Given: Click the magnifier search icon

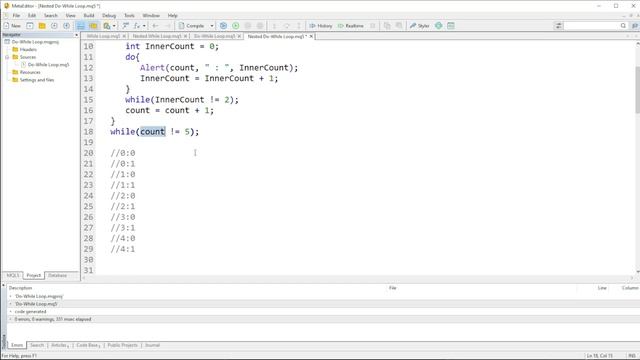Looking at the screenshot, I should click(x=623, y=26).
